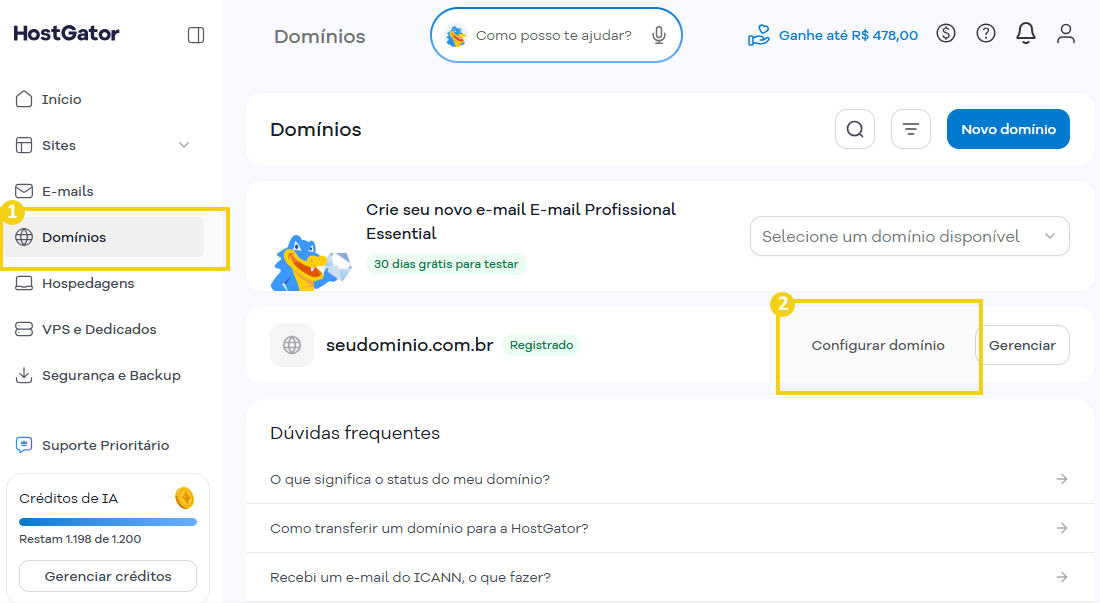Click the gator mascot illustration
This screenshot has height=603, width=1100.
point(310,263)
